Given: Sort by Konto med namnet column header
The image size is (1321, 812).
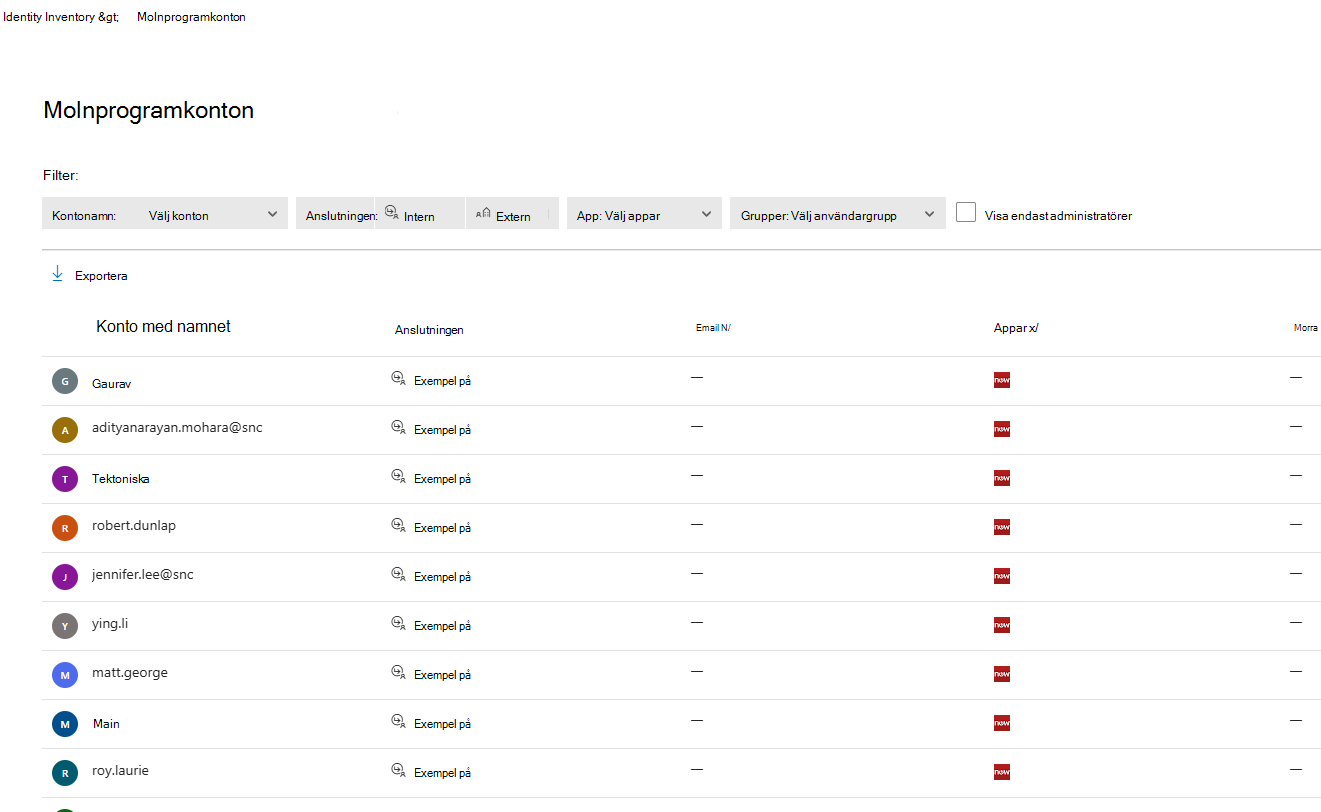Looking at the screenshot, I should (x=163, y=326).
